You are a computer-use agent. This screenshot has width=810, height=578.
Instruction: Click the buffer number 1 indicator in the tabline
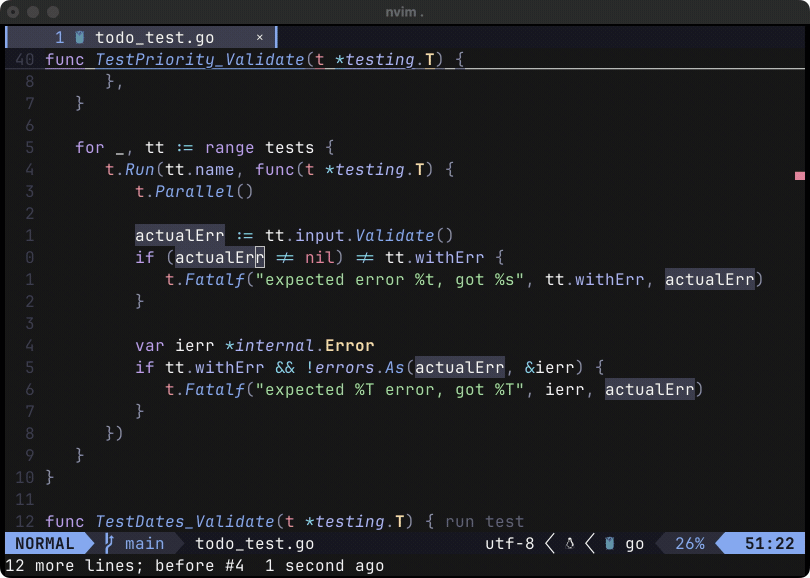pos(57,36)
